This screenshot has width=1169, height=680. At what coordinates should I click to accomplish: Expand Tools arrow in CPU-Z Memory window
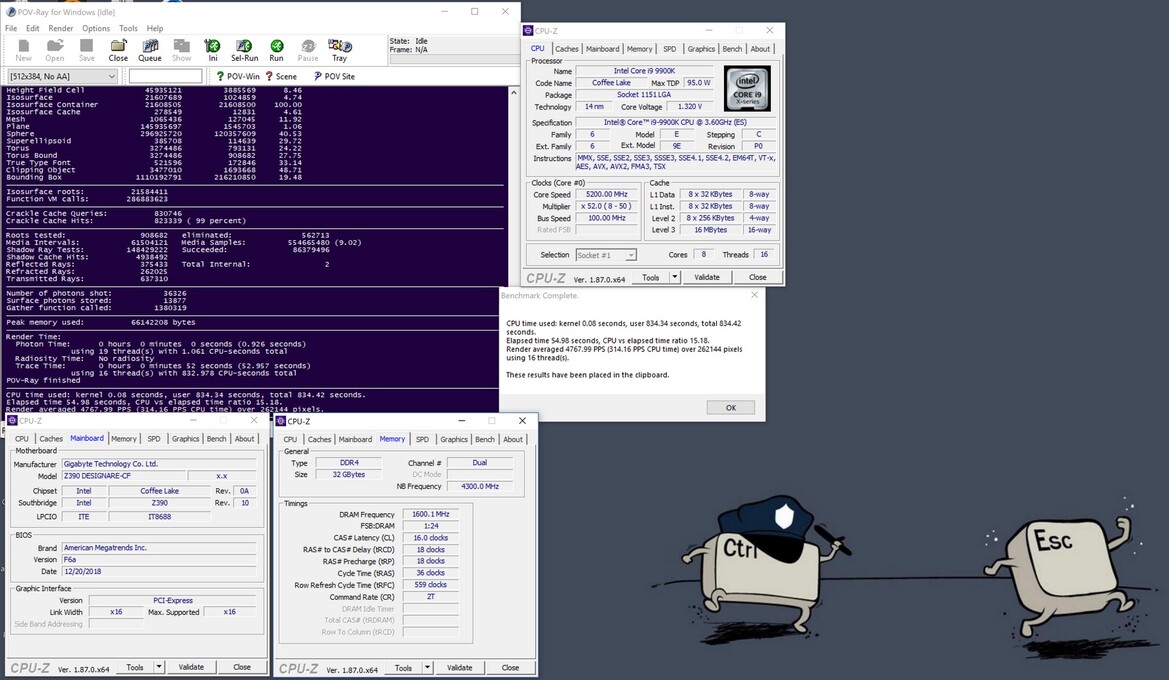pyautogui.click(x=427, y=668)
